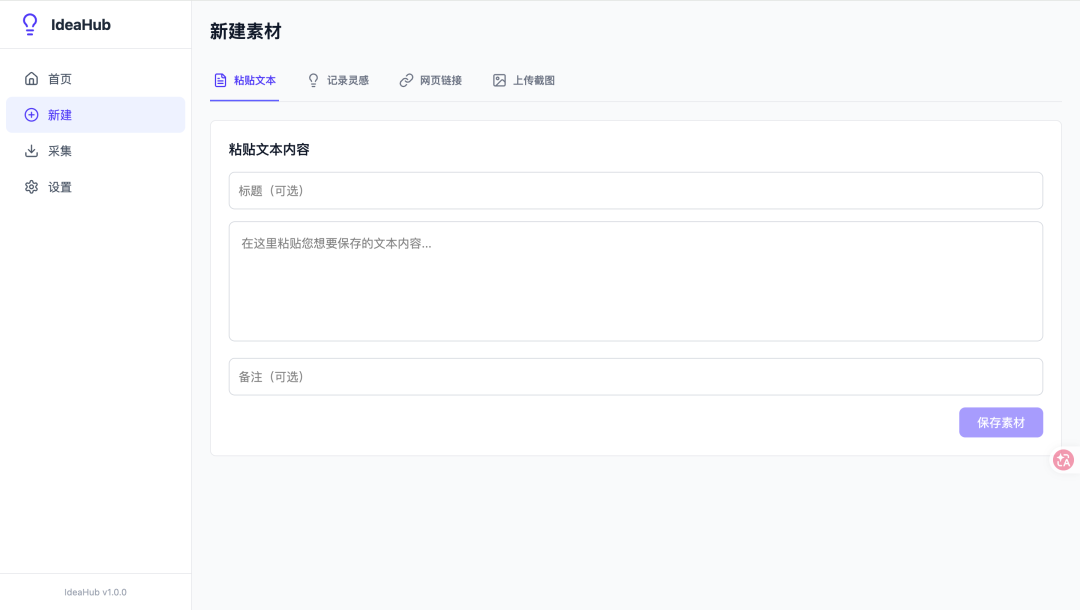Select the home icon beside 首页

31,78
